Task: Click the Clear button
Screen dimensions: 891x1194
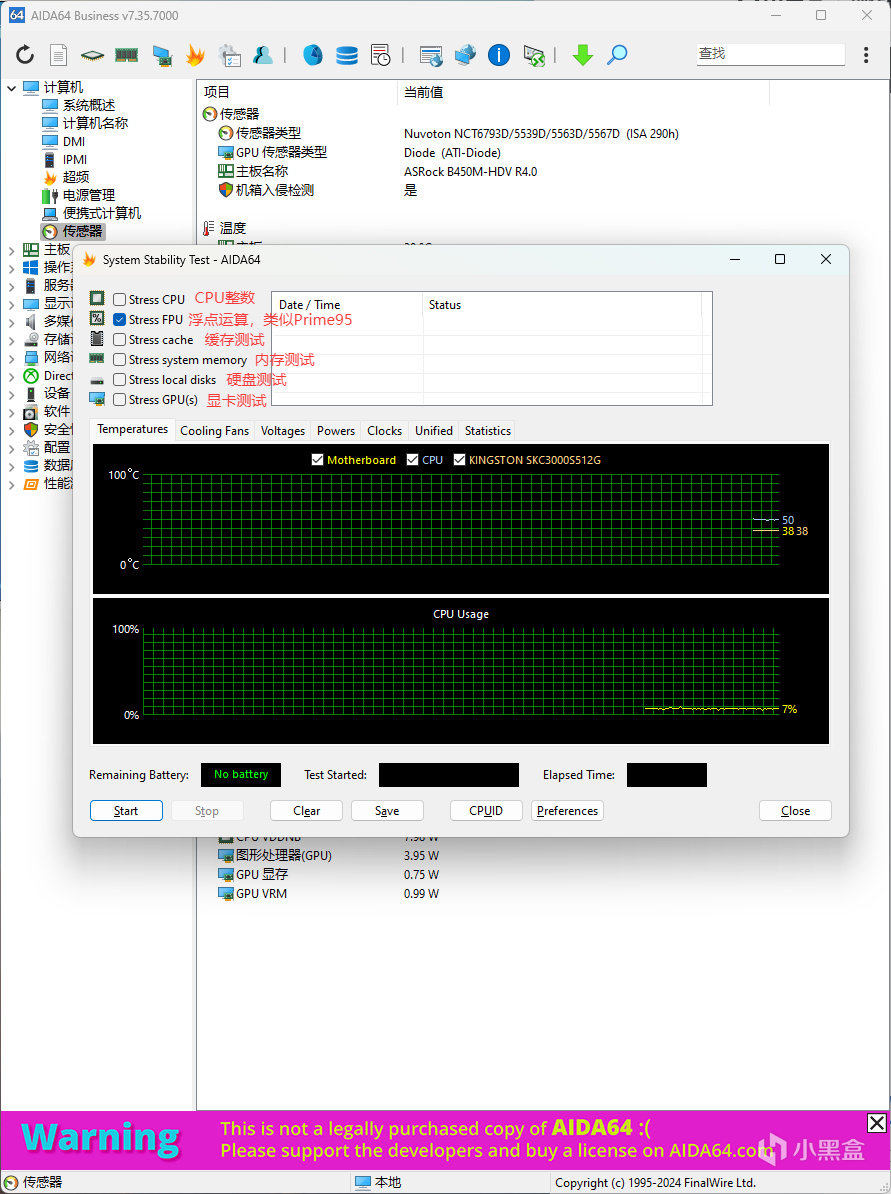Action: click(x=306, y=811)
